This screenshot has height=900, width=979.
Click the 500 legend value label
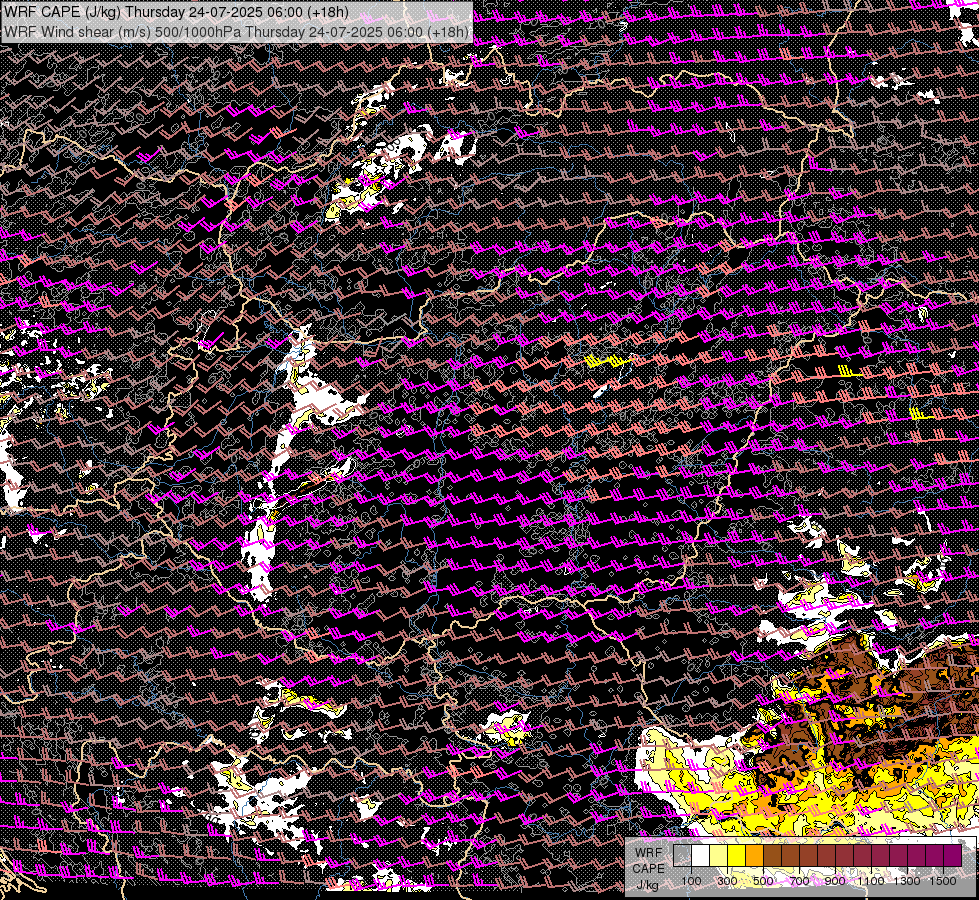[763, 881]
